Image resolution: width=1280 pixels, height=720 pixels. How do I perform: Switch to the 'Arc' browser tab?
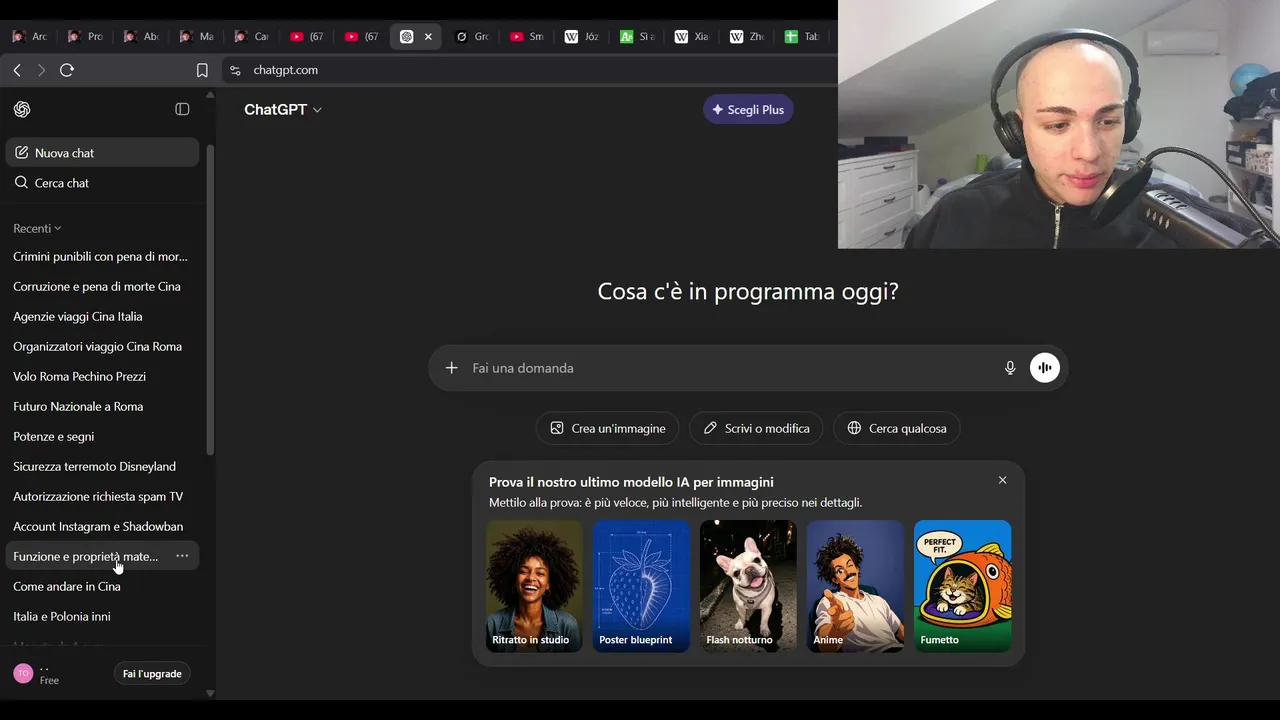29,36
